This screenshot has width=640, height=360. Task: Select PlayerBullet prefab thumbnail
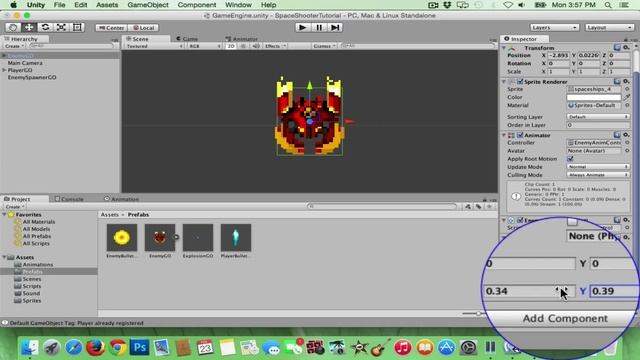[236, 238]
